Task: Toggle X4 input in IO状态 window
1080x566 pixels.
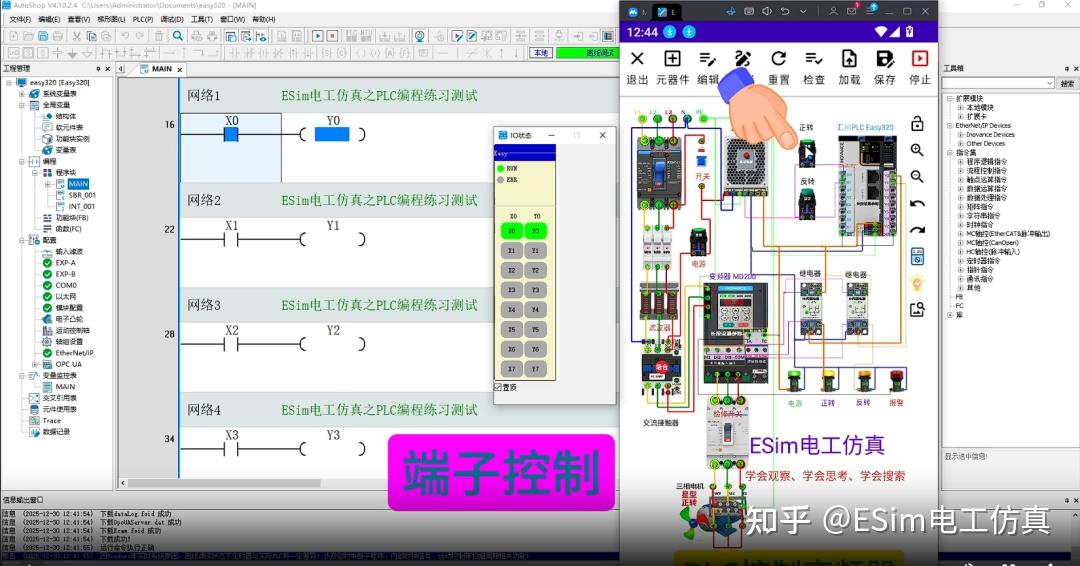Action: click(x=512, y=310)
